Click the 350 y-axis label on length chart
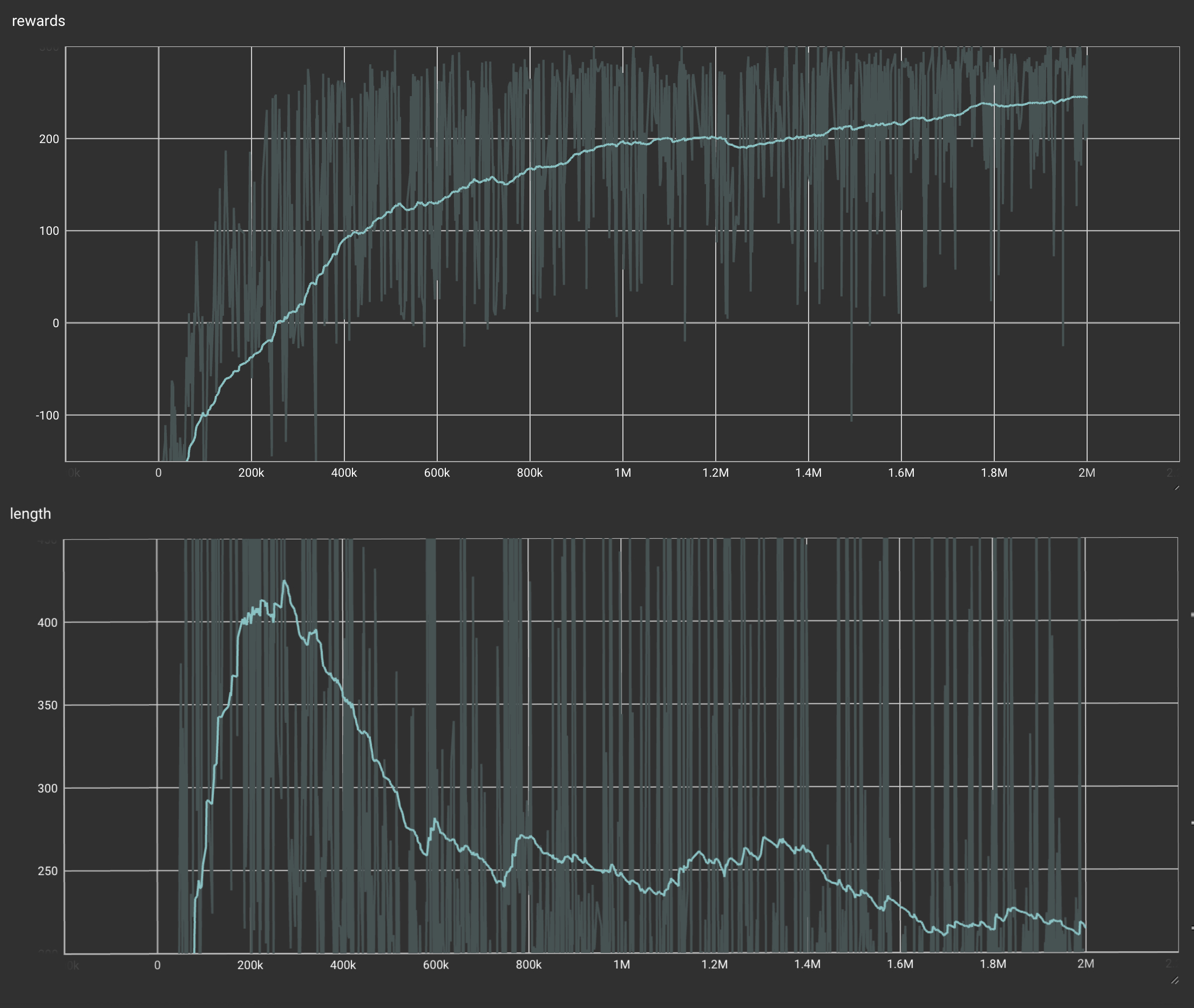This screenshot has width=1194, height=1008. (48, 706)
